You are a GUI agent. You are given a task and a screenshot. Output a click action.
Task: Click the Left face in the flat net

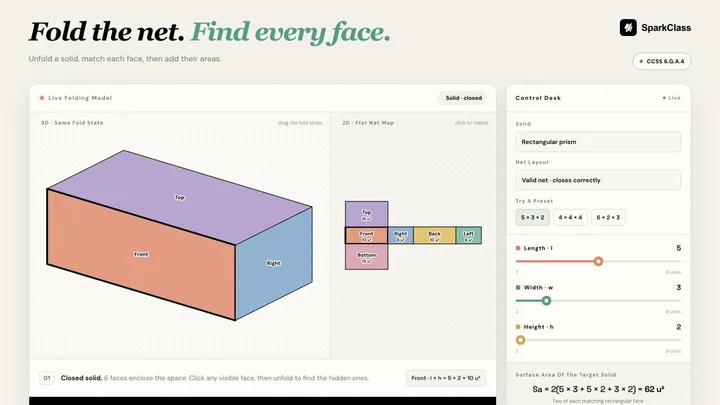(468, 236)
